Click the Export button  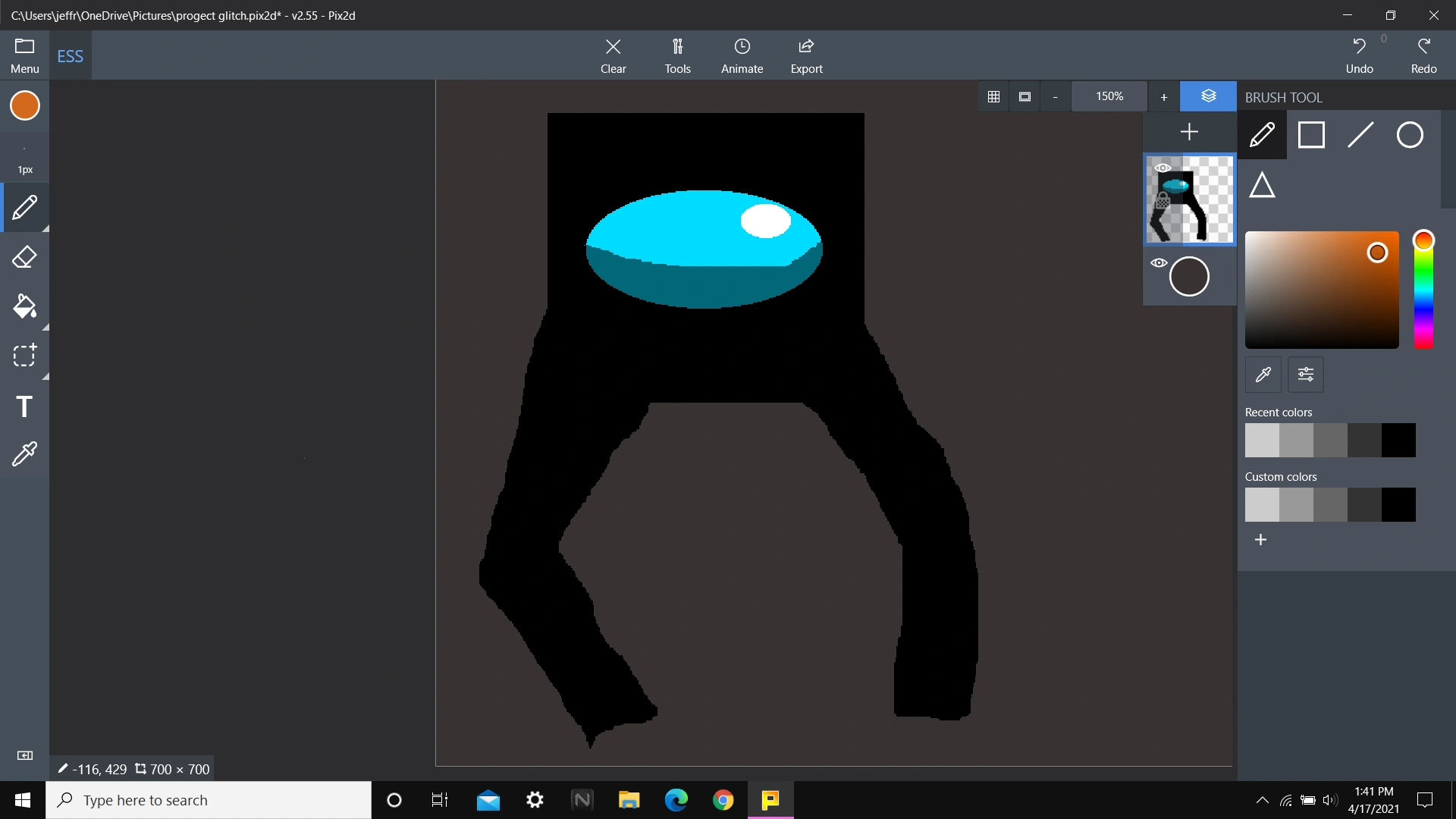click(x=806, y=55)
